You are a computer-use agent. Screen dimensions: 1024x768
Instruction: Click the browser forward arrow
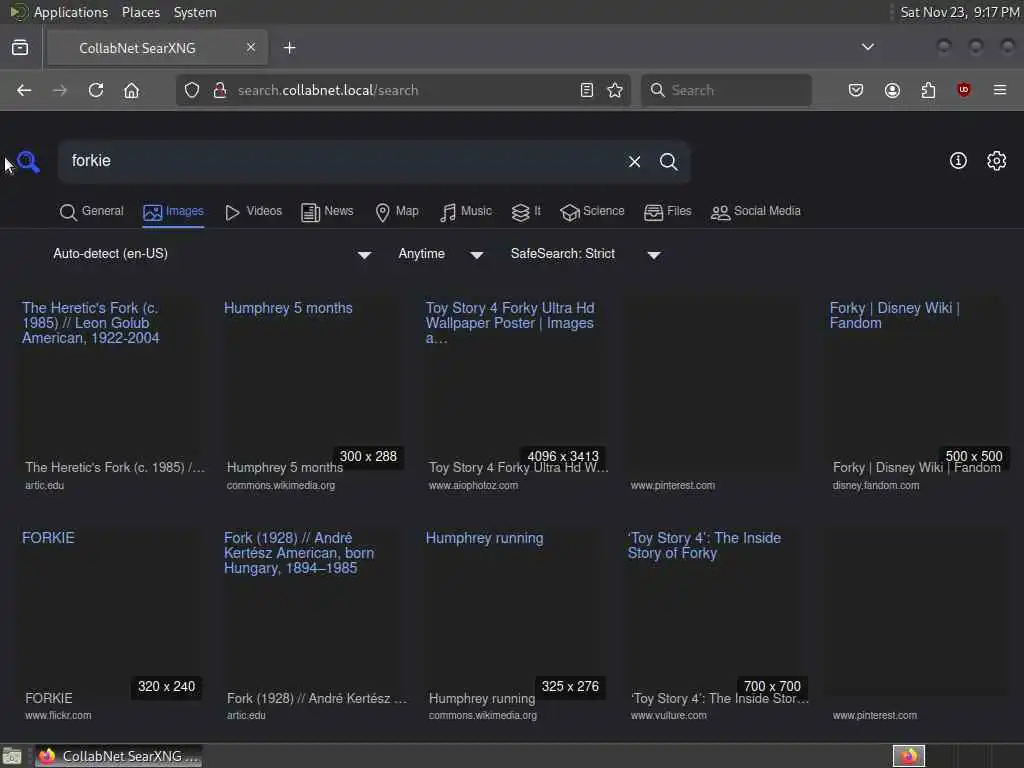pos(59,90)
